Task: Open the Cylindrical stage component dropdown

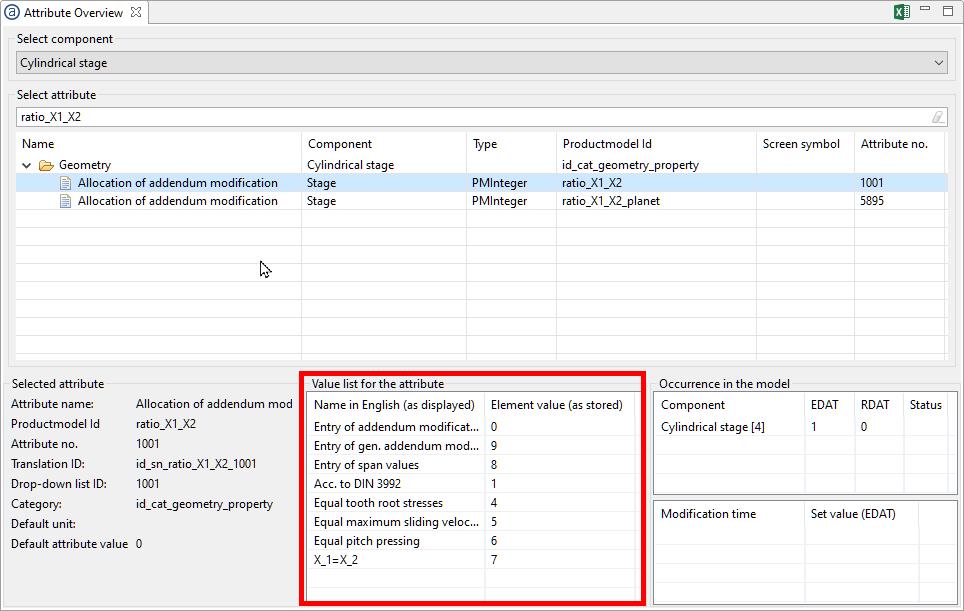Action: point(938,63)
